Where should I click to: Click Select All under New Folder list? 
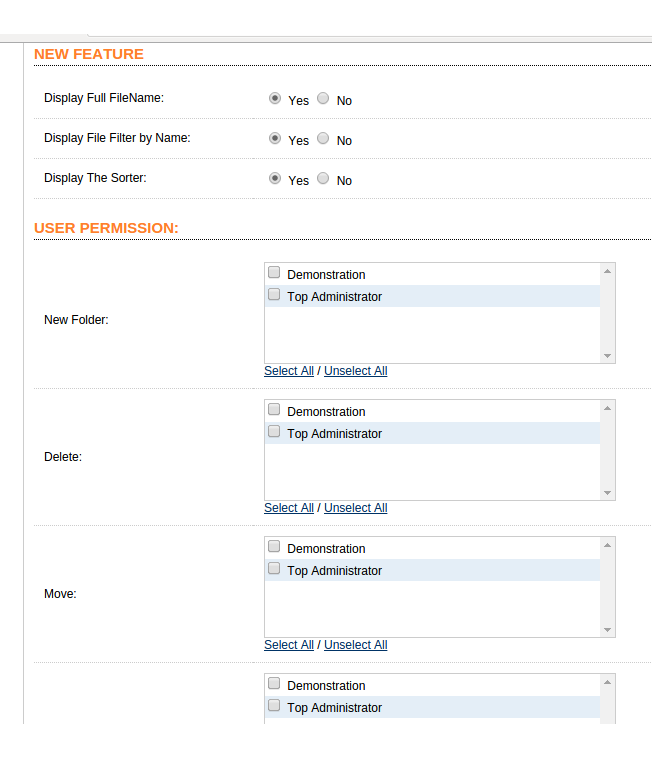pyautogui.click(x=289, y=371)
